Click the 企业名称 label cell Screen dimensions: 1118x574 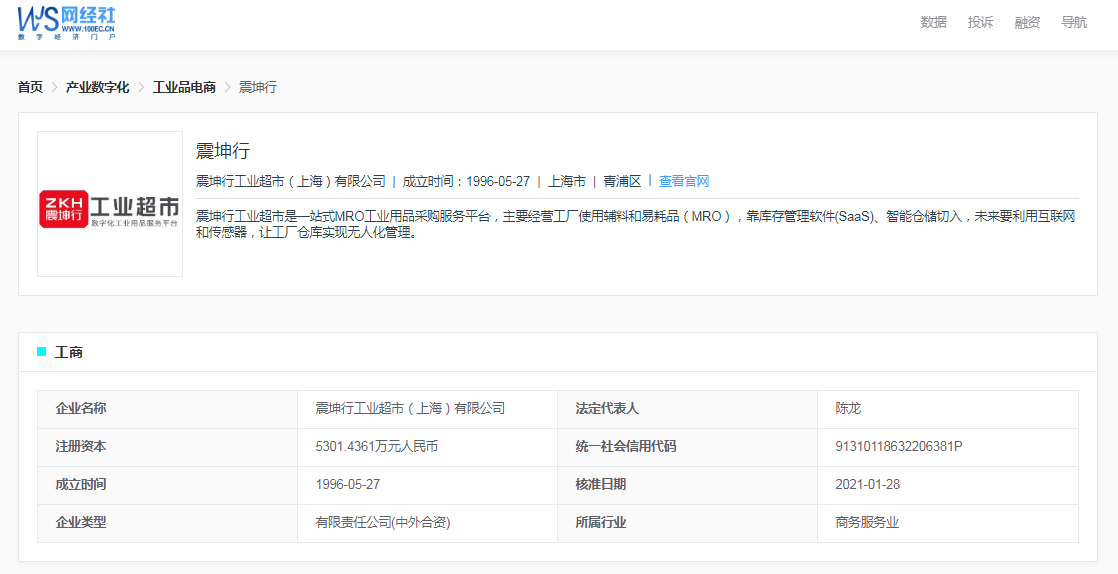[x=168, y=409]
